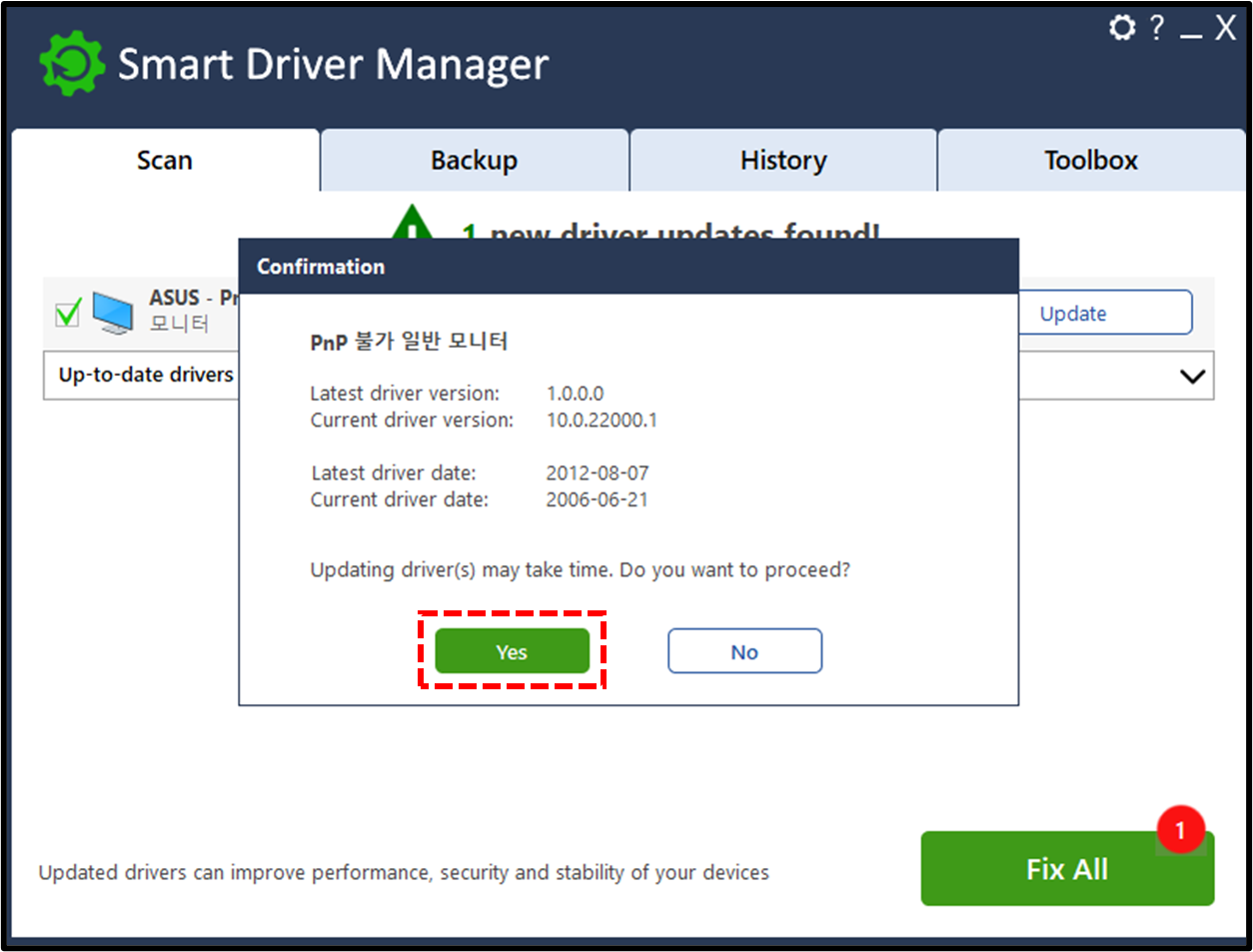
Task: Close the Smart Driver Manager window
Action: click(1225, 28)
